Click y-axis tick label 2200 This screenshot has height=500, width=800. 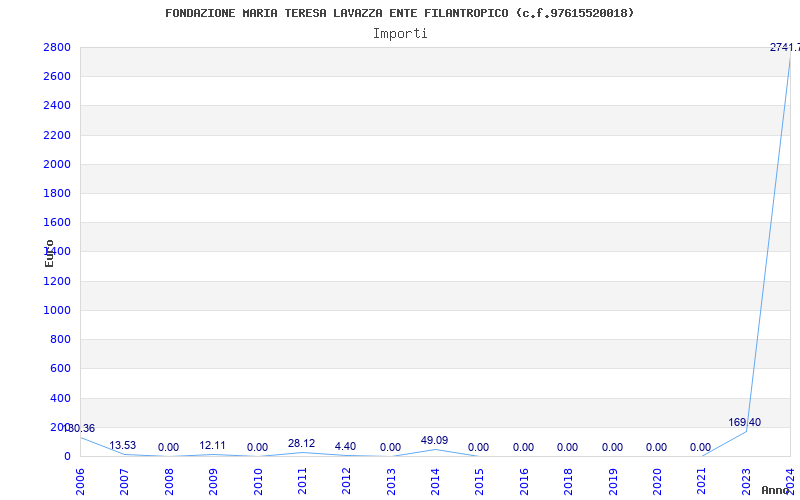coord(57,135)
